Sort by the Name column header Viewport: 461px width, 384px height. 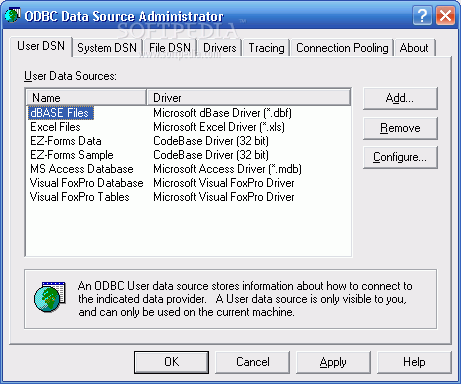click(x=86, y=98)
